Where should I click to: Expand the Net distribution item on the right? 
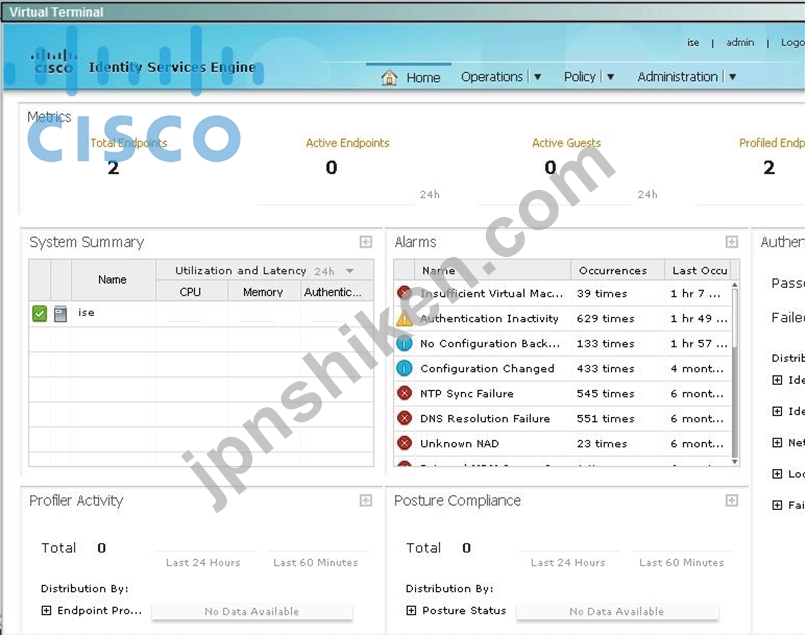coord(777,442)
